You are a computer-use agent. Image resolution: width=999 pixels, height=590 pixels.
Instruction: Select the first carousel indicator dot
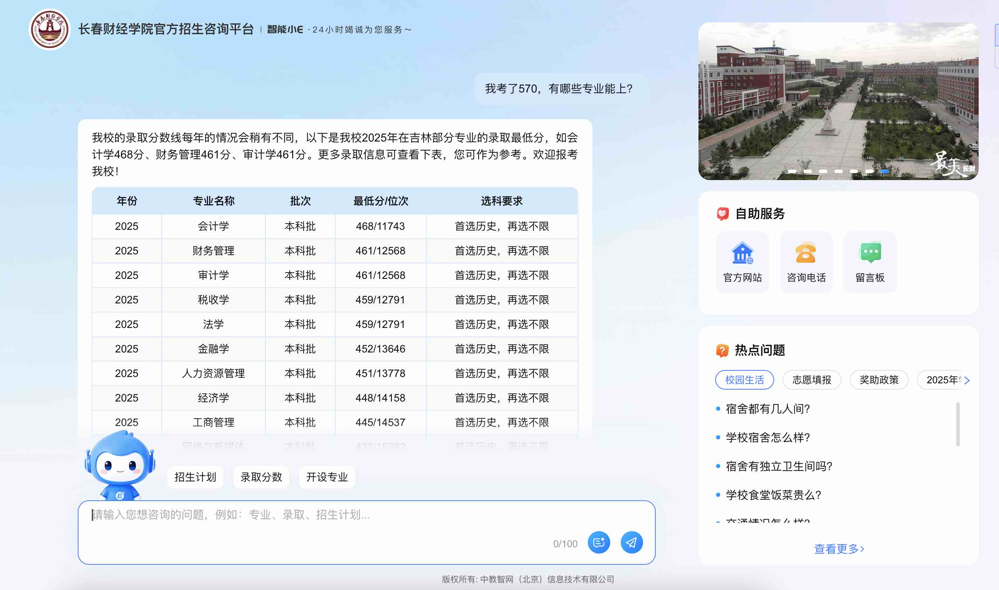[793, 171]
